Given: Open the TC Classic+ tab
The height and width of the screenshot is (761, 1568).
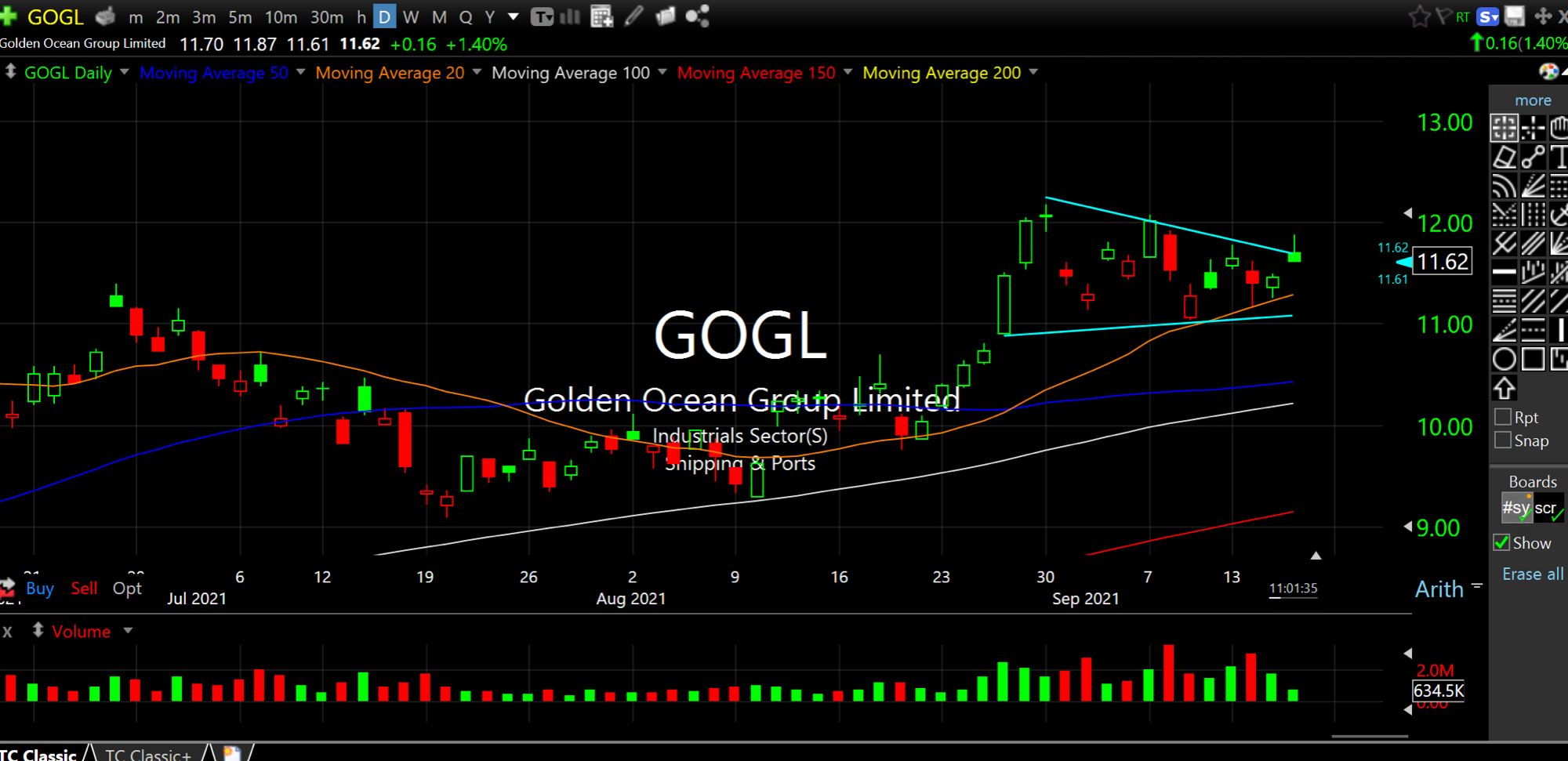Looking at the screenshot, I should click(148, 754).
